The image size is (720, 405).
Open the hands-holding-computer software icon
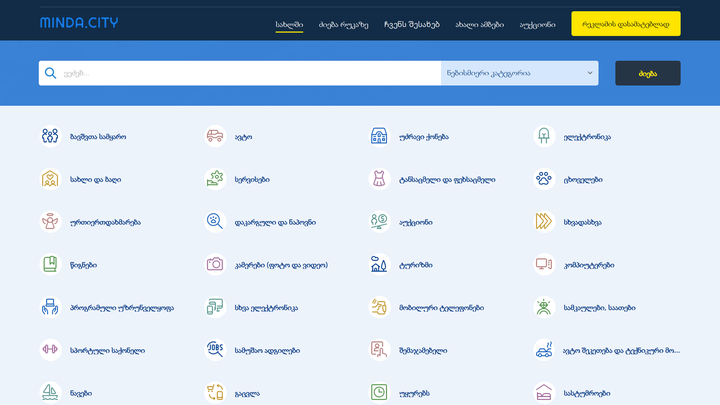point(50,307)
